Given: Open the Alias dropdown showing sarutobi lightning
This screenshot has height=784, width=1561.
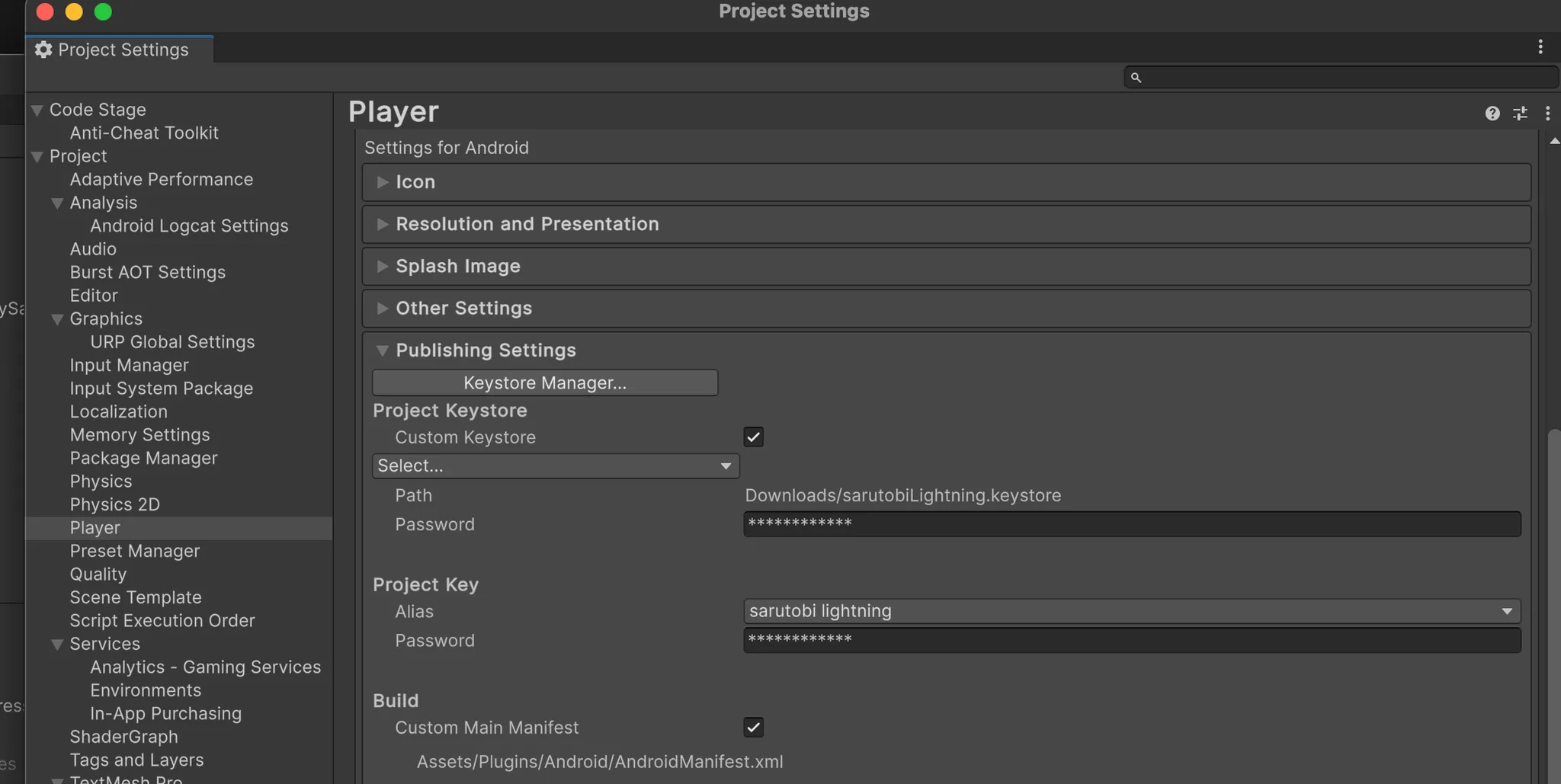Looking at the screenshot, I should click(x=1132, y=611).
